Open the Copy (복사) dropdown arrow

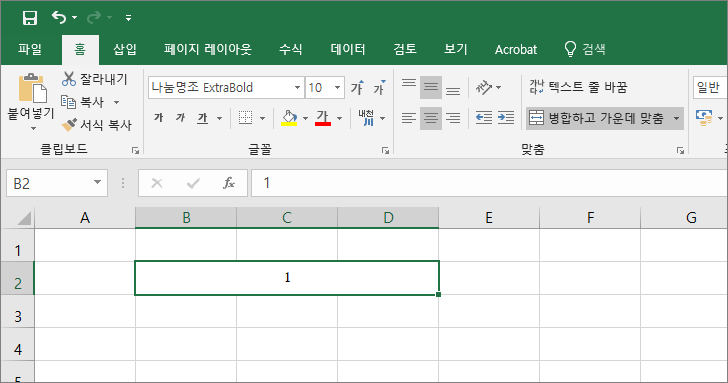click(x=117, y=102)
